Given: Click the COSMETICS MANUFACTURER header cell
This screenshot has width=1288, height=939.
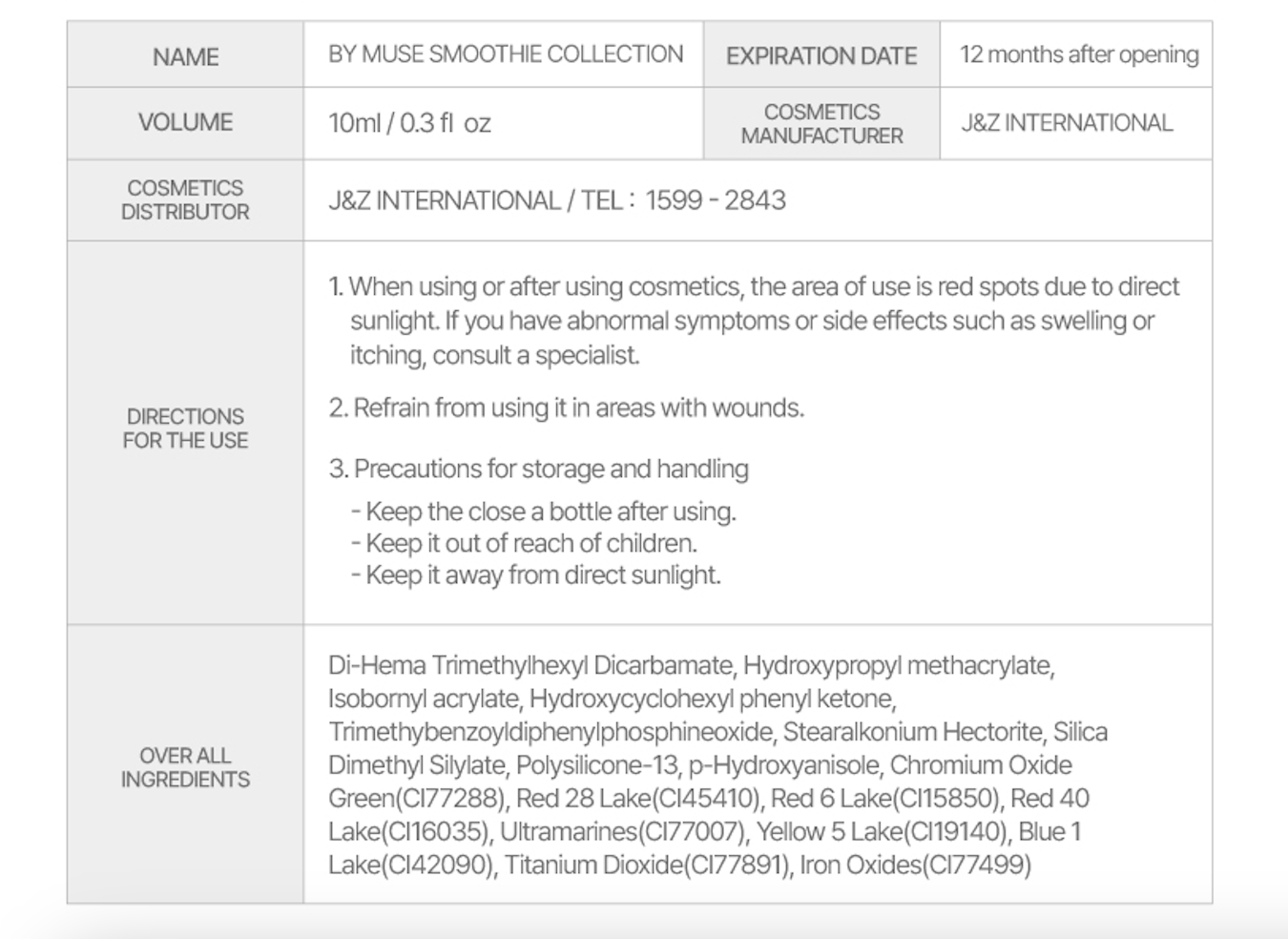Looking at the screenshot, I should tap(821, 124).
